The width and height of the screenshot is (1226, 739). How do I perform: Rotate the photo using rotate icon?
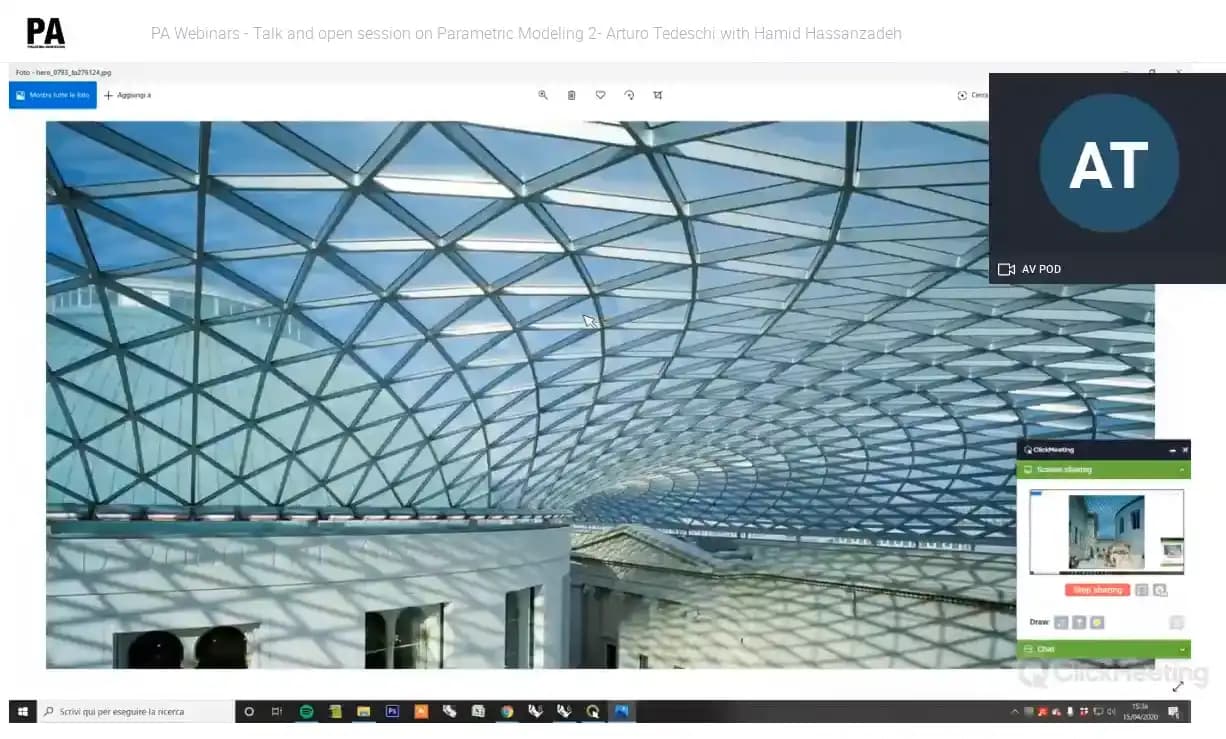tap(629, 95)
